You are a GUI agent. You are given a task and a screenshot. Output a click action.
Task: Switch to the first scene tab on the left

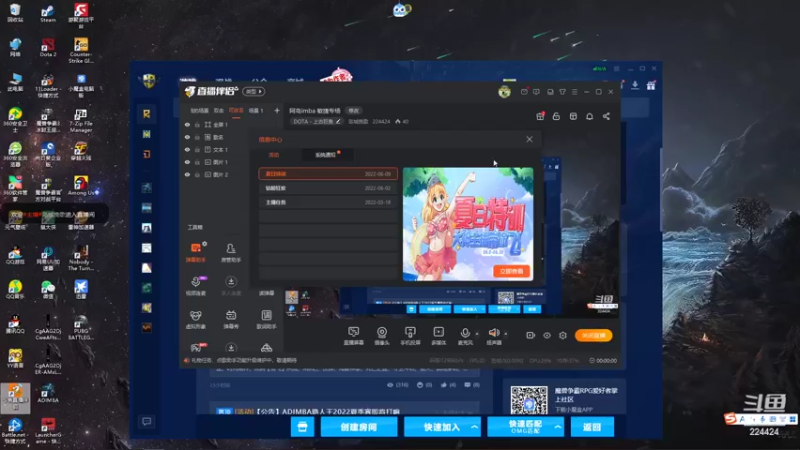point(199,110)
